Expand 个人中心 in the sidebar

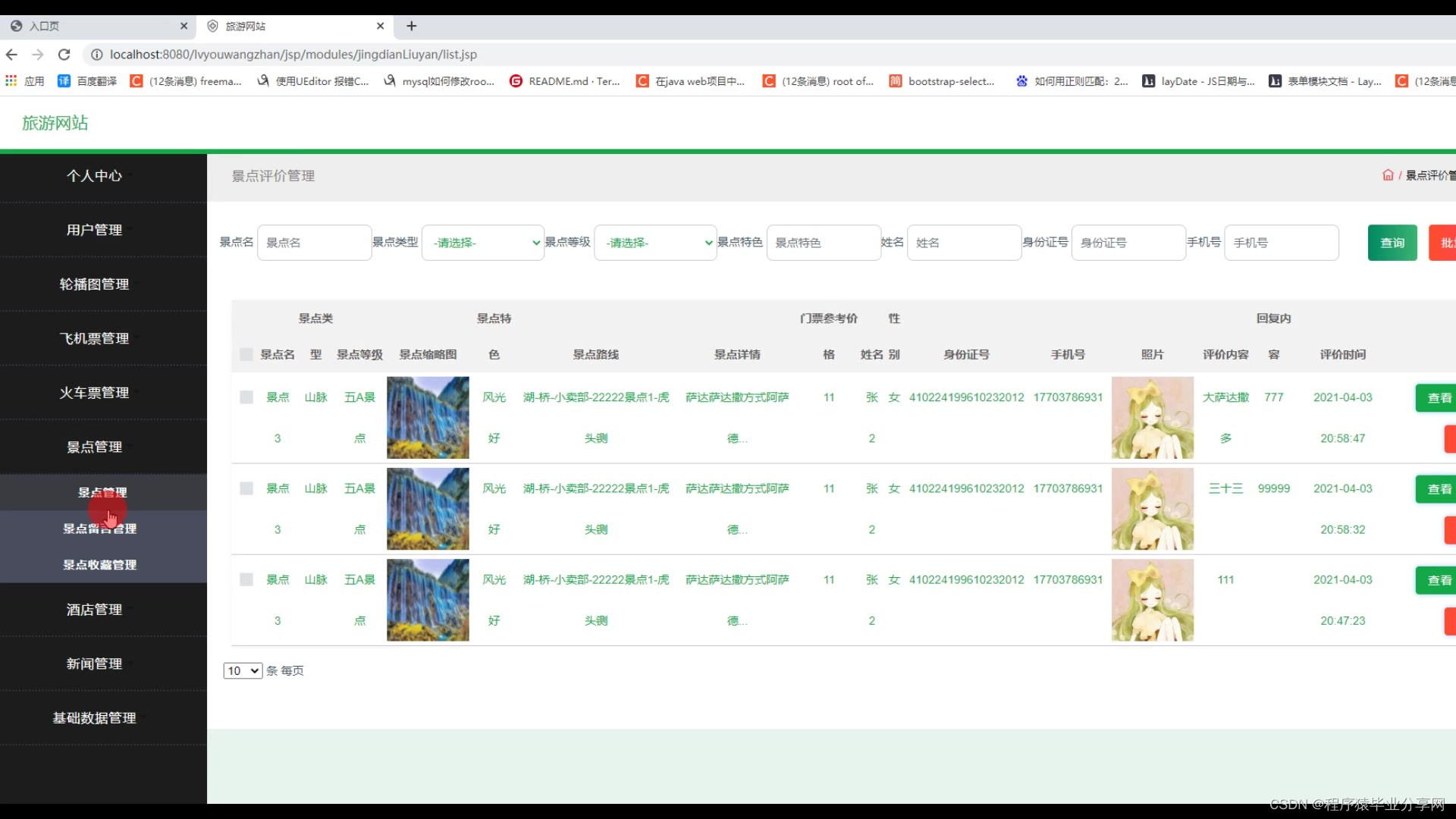(x=94, y=176)
